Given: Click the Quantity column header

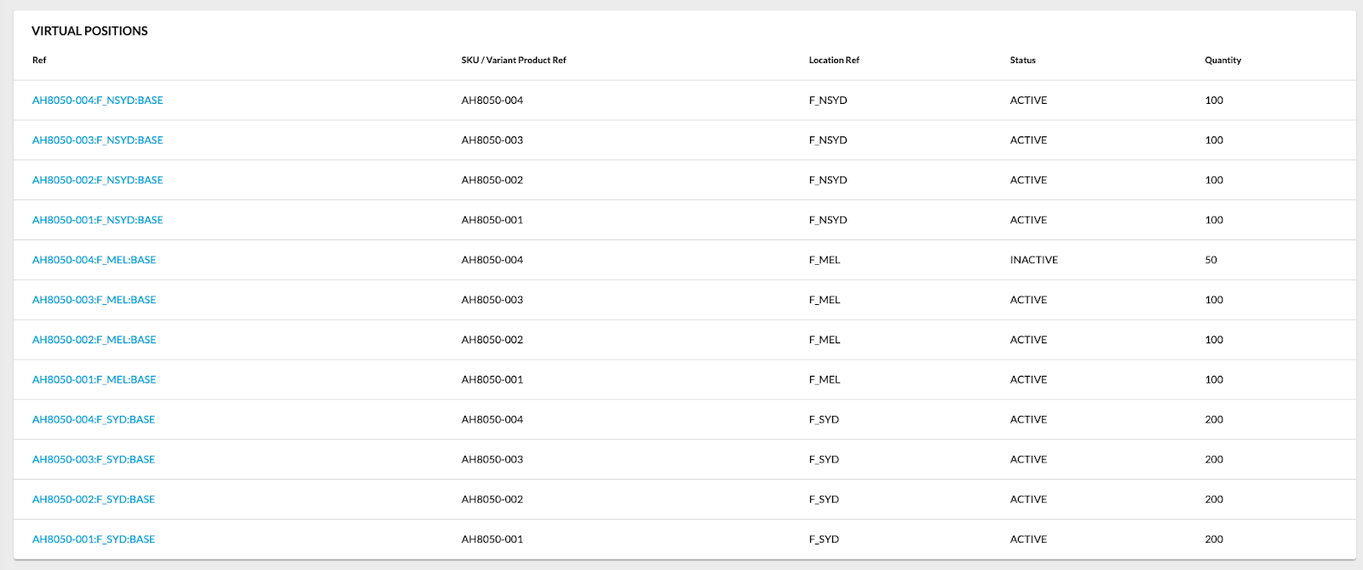Looking at the screenshot, I should click(1222, 60).
